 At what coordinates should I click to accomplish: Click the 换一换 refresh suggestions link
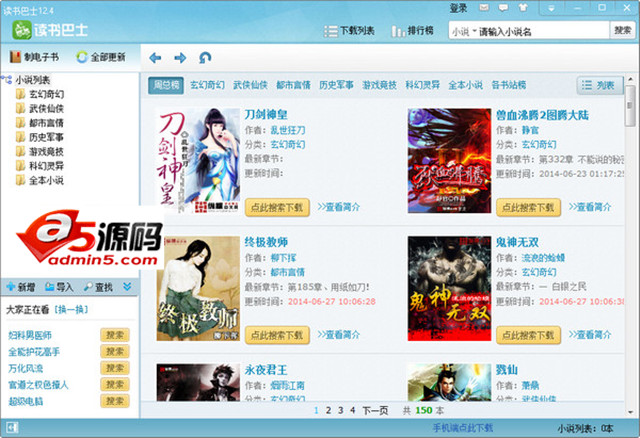point(71,310)
